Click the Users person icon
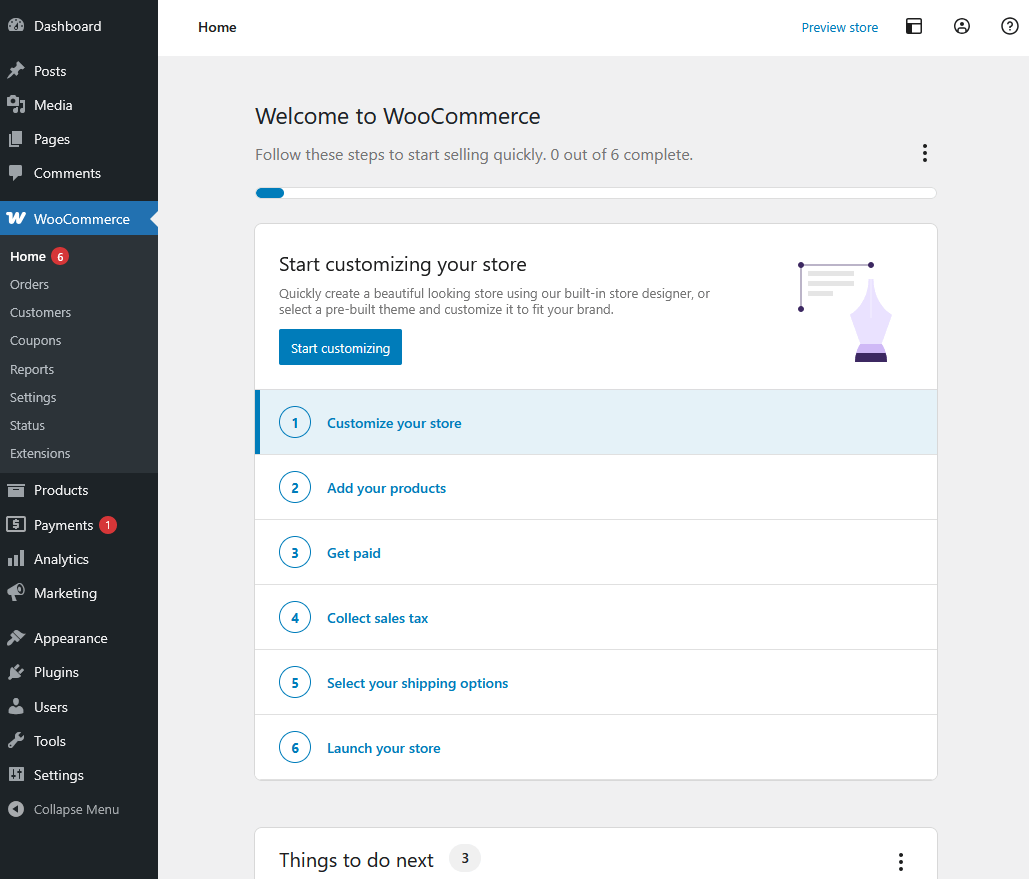Viewport: 1029px width, 879px height. point(16,706)
